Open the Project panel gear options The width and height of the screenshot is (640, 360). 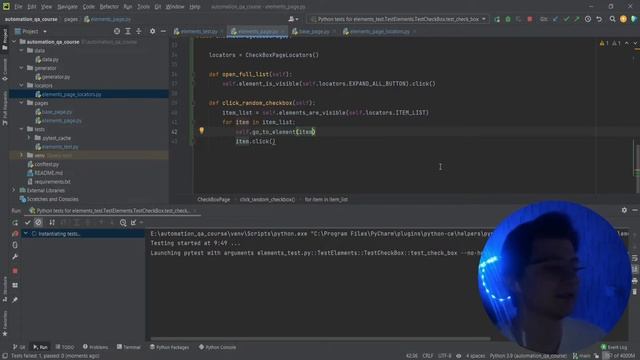coord(152,31)
